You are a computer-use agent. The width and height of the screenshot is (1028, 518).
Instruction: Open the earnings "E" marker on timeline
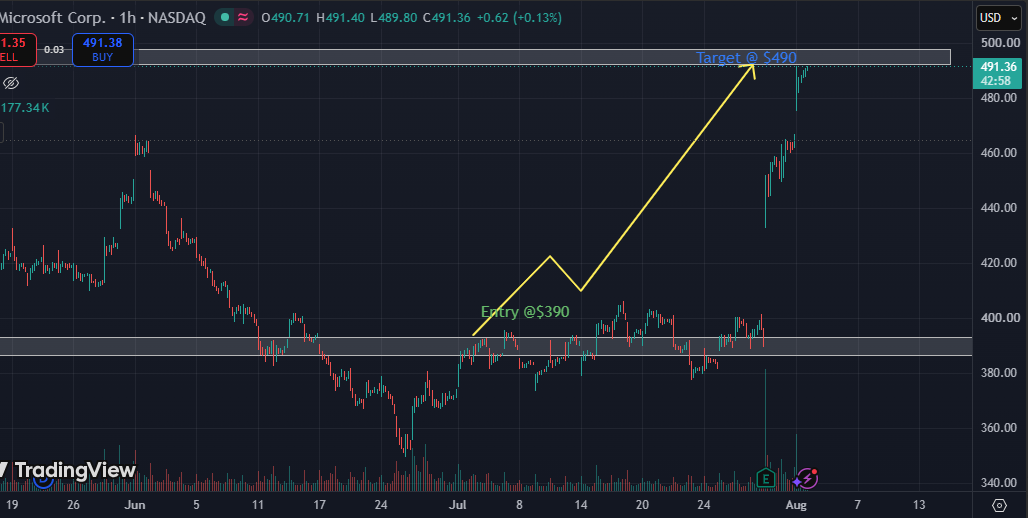765,478
